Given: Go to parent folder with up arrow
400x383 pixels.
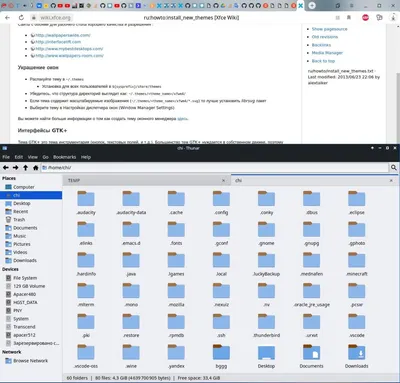Looking at the screenshot, I should [x=26, y=168].
